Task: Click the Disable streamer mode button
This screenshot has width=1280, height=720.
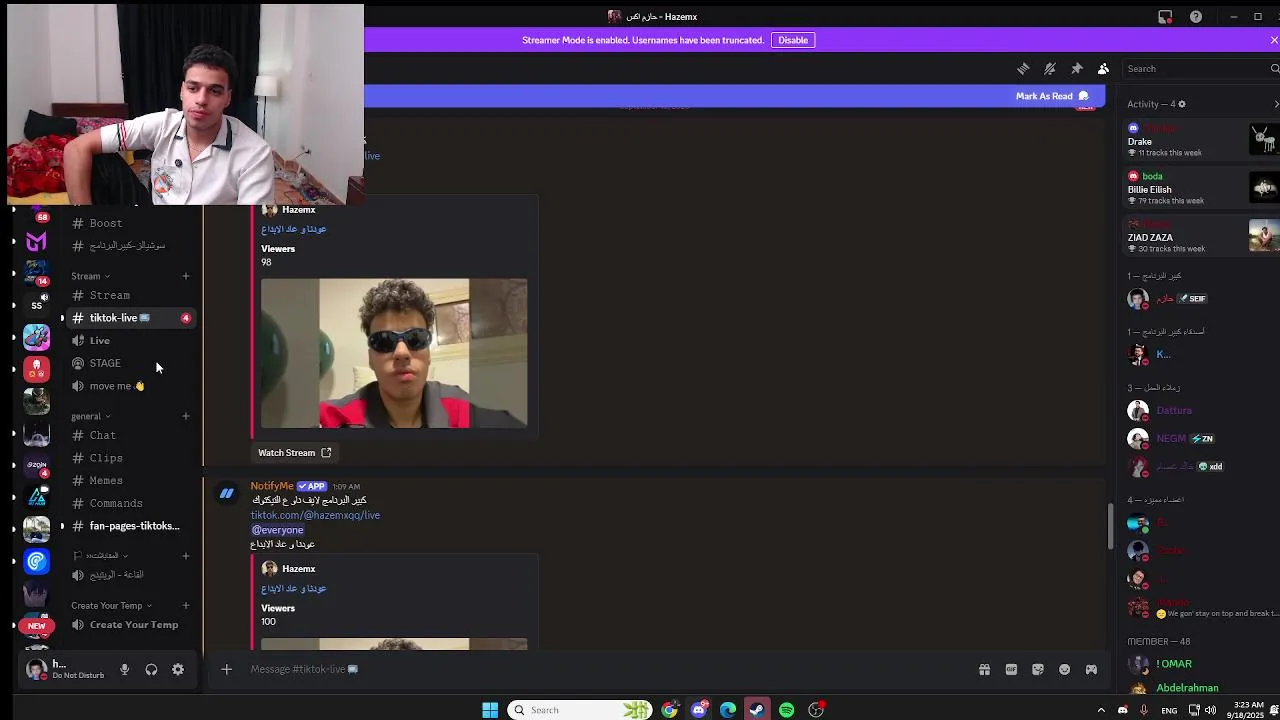Action: 793,40
